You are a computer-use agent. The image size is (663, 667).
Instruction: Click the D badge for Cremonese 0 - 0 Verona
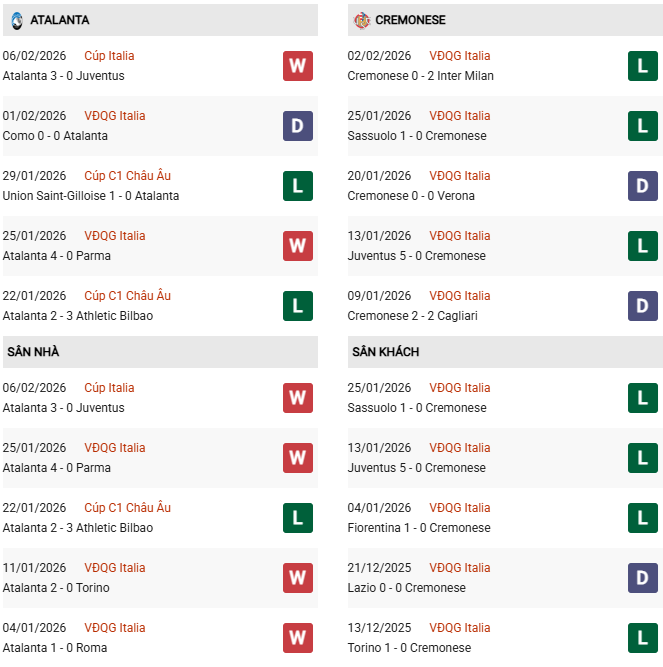click(642, 186)
